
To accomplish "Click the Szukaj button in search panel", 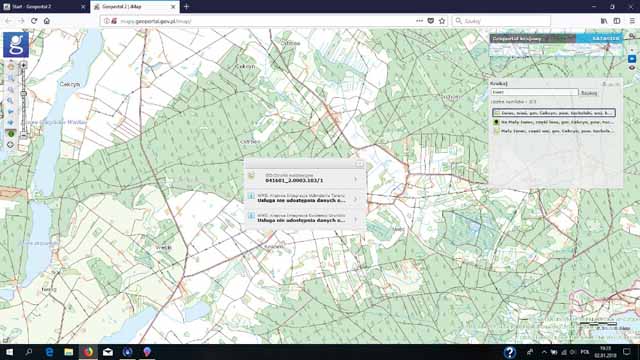I will (589, 93).
